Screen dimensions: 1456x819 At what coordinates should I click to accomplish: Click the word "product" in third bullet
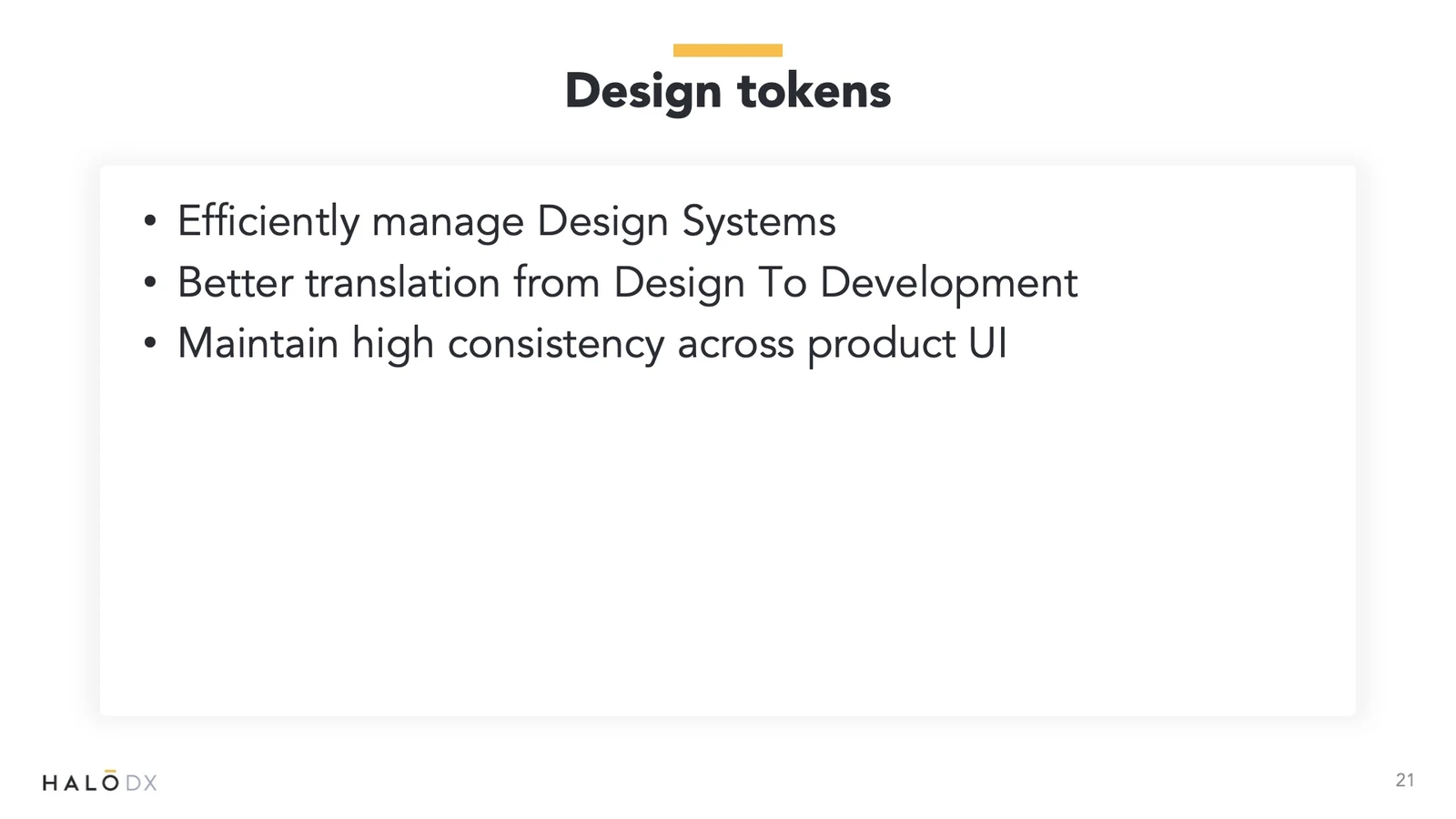(x=881, y=345)
